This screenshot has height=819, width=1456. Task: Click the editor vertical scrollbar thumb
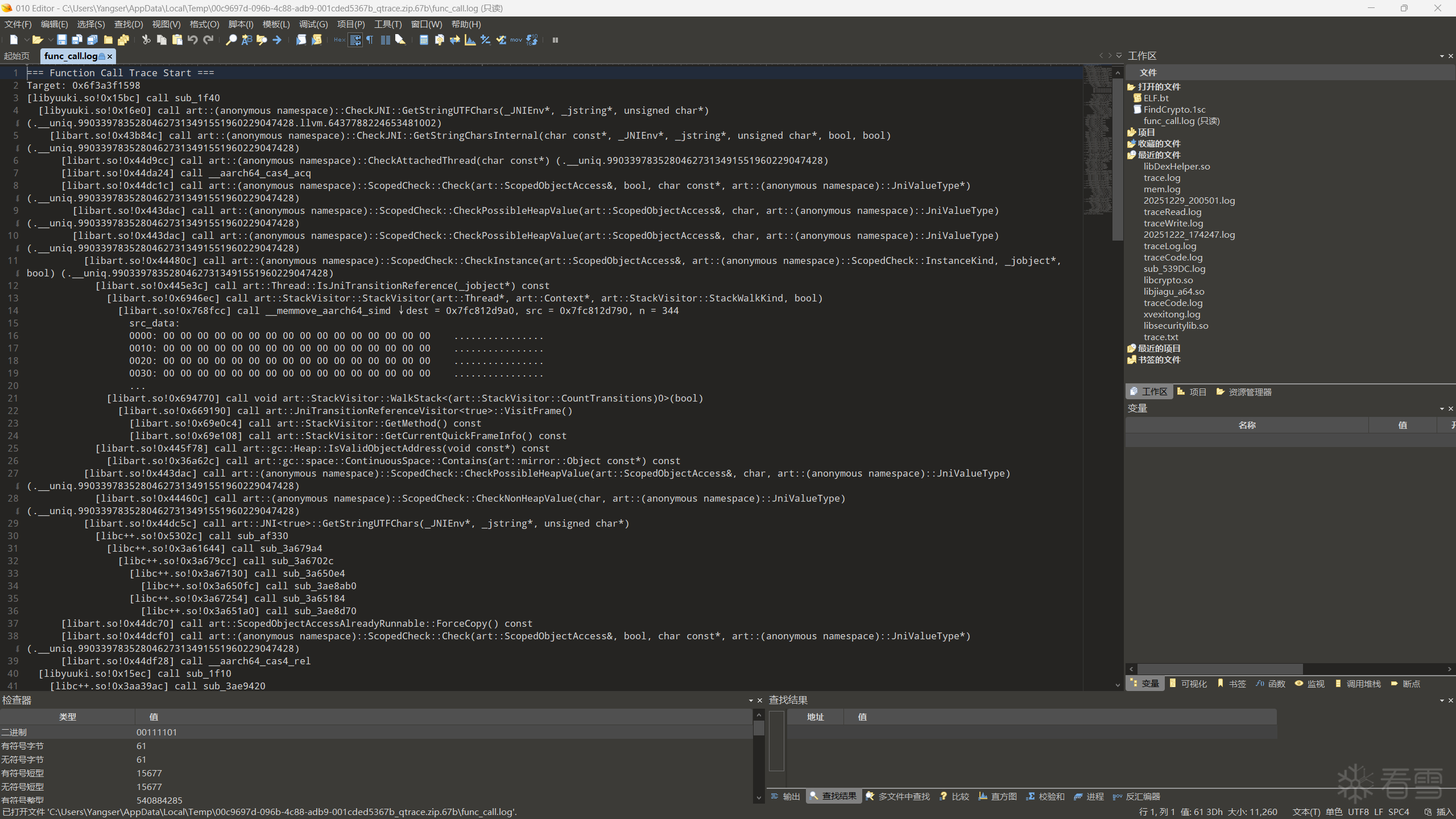tap(1117, 159)
